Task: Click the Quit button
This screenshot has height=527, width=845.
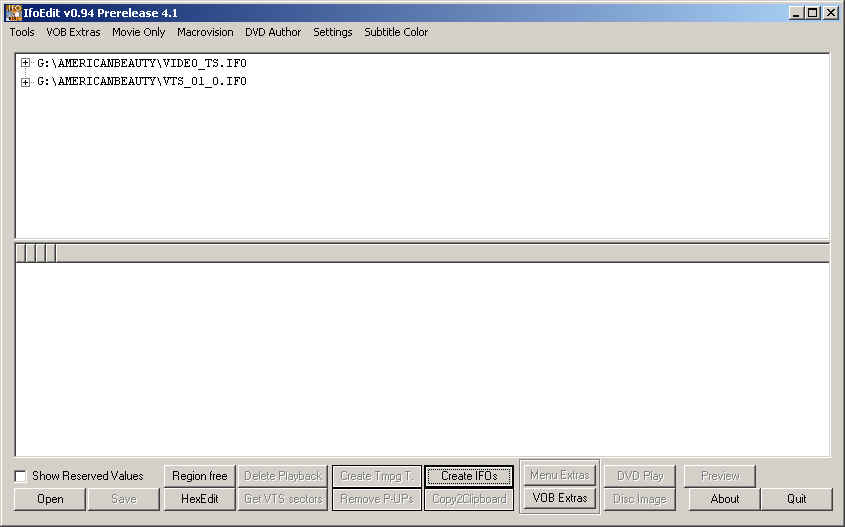Action: click(x=796, y=499)
